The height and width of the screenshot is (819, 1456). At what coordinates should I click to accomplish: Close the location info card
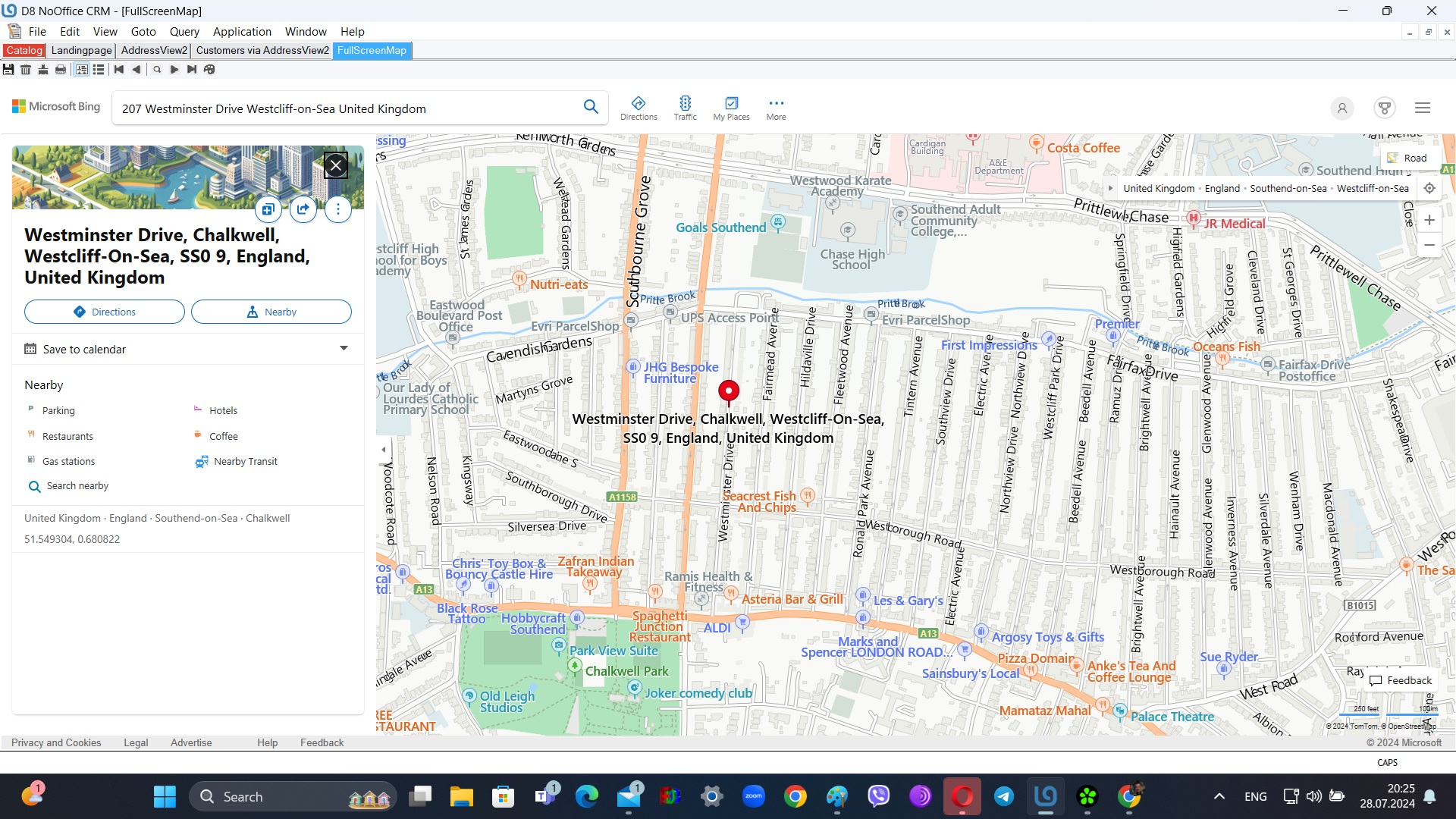[336, 165]
